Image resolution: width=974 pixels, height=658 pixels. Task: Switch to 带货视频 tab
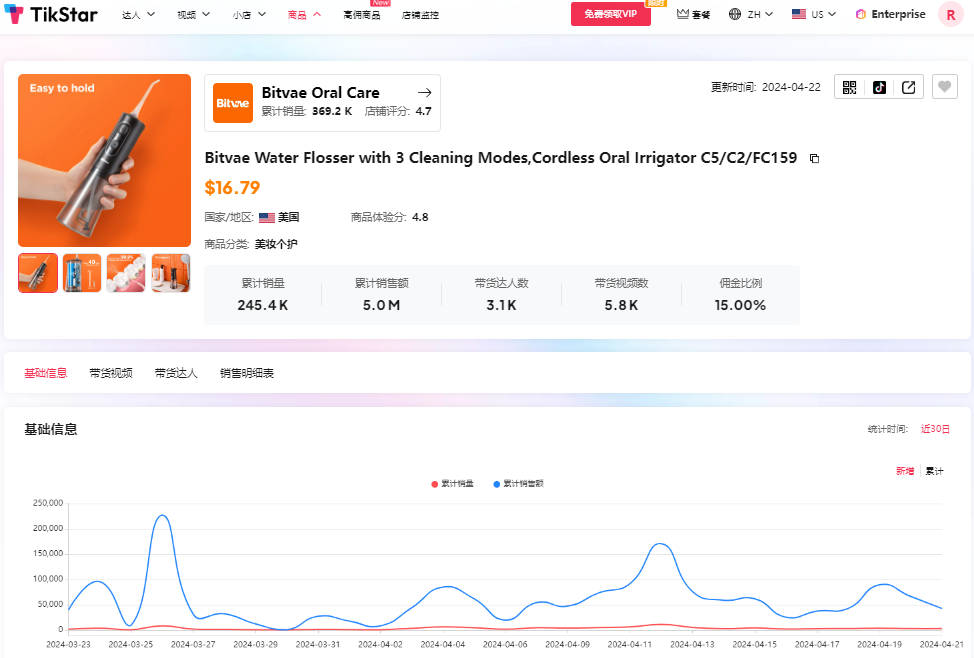pyautogui.click(x=111, y=373)
